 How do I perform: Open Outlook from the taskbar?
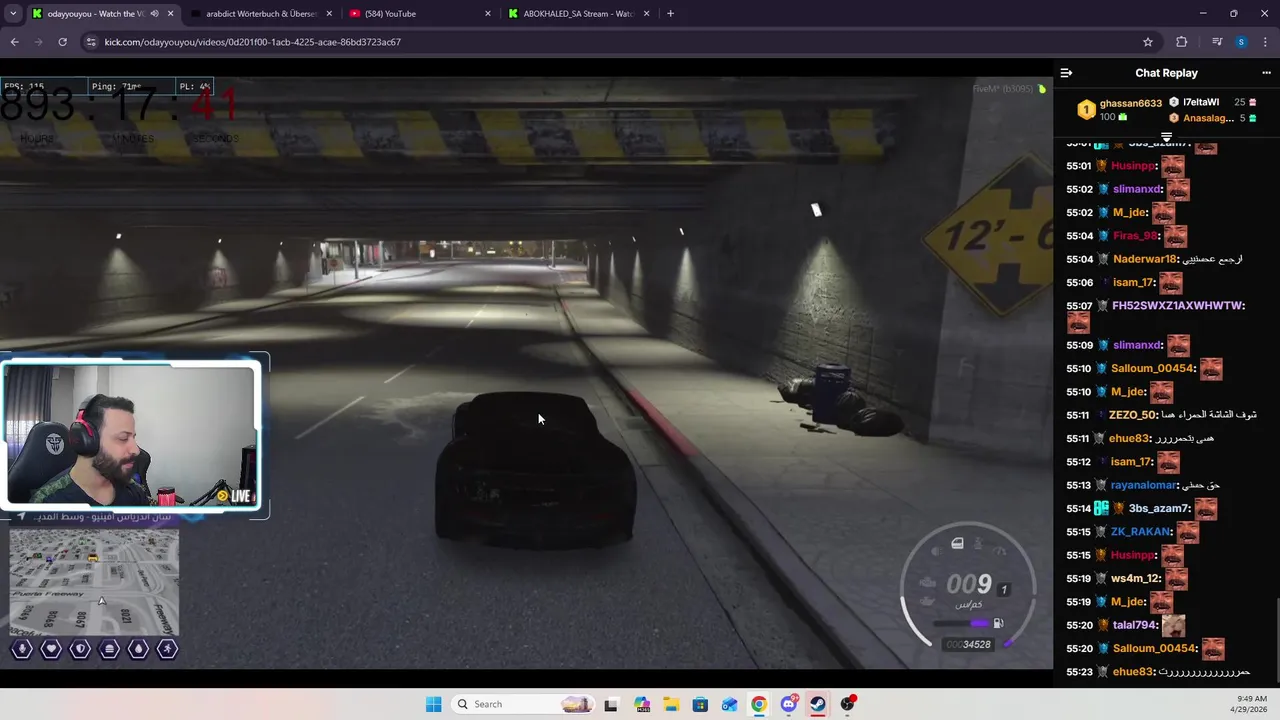729,704
